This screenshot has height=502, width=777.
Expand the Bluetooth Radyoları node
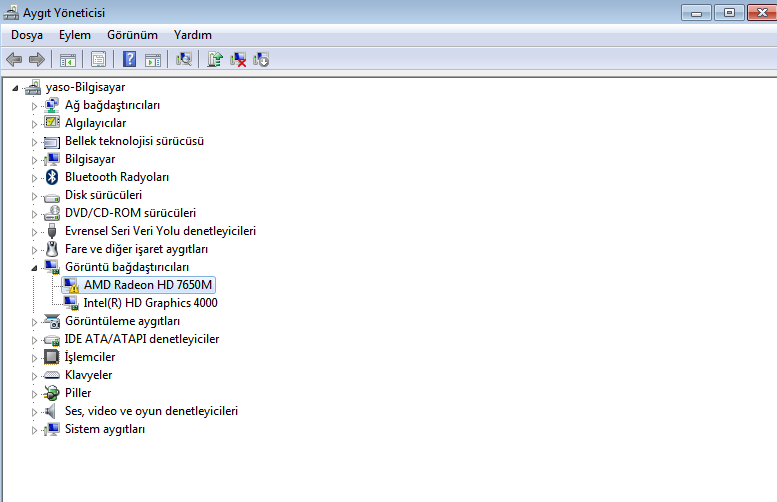click(x=34, y=178)
